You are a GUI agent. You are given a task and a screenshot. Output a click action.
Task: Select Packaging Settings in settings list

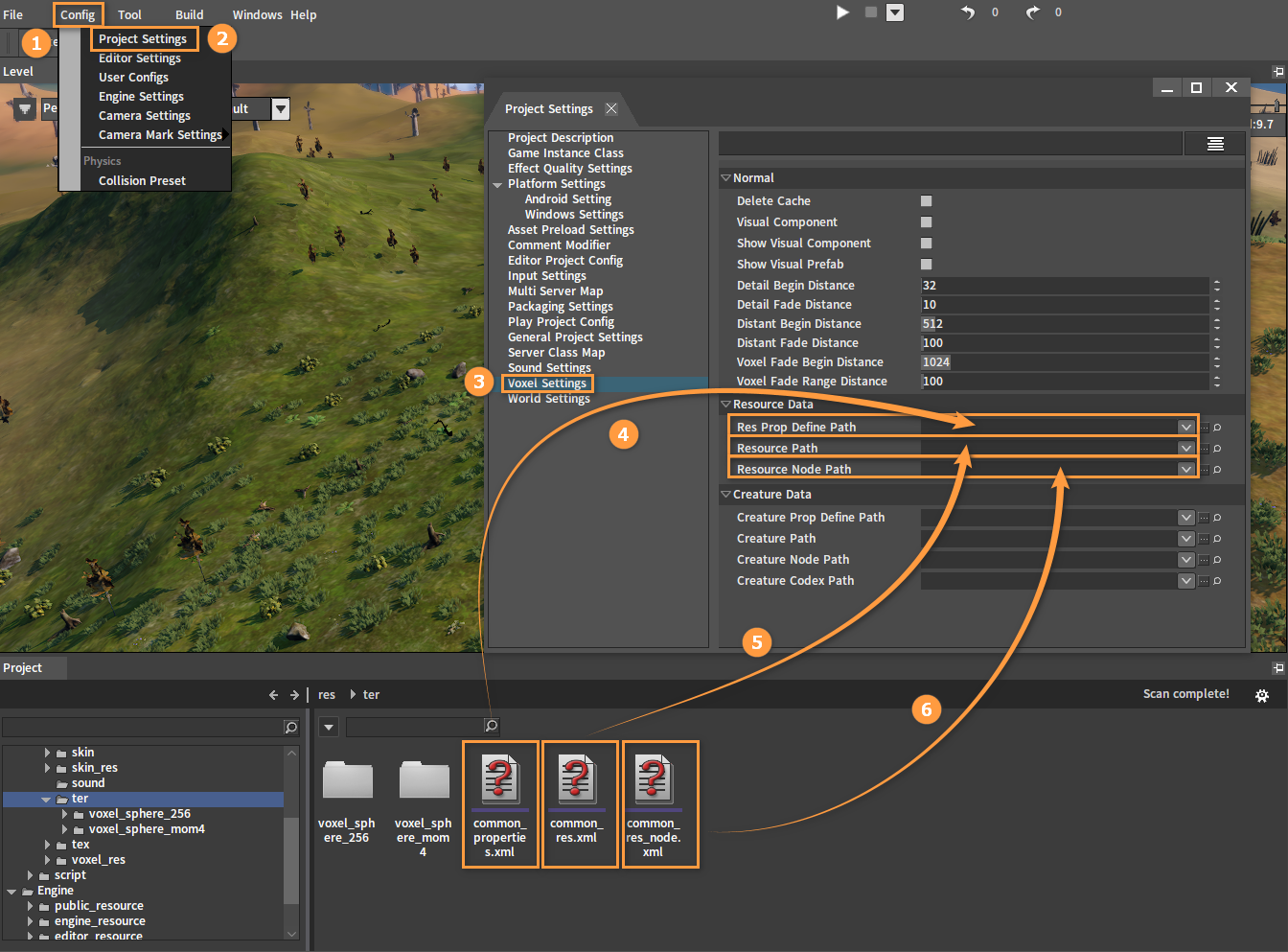tap(560, 307)
